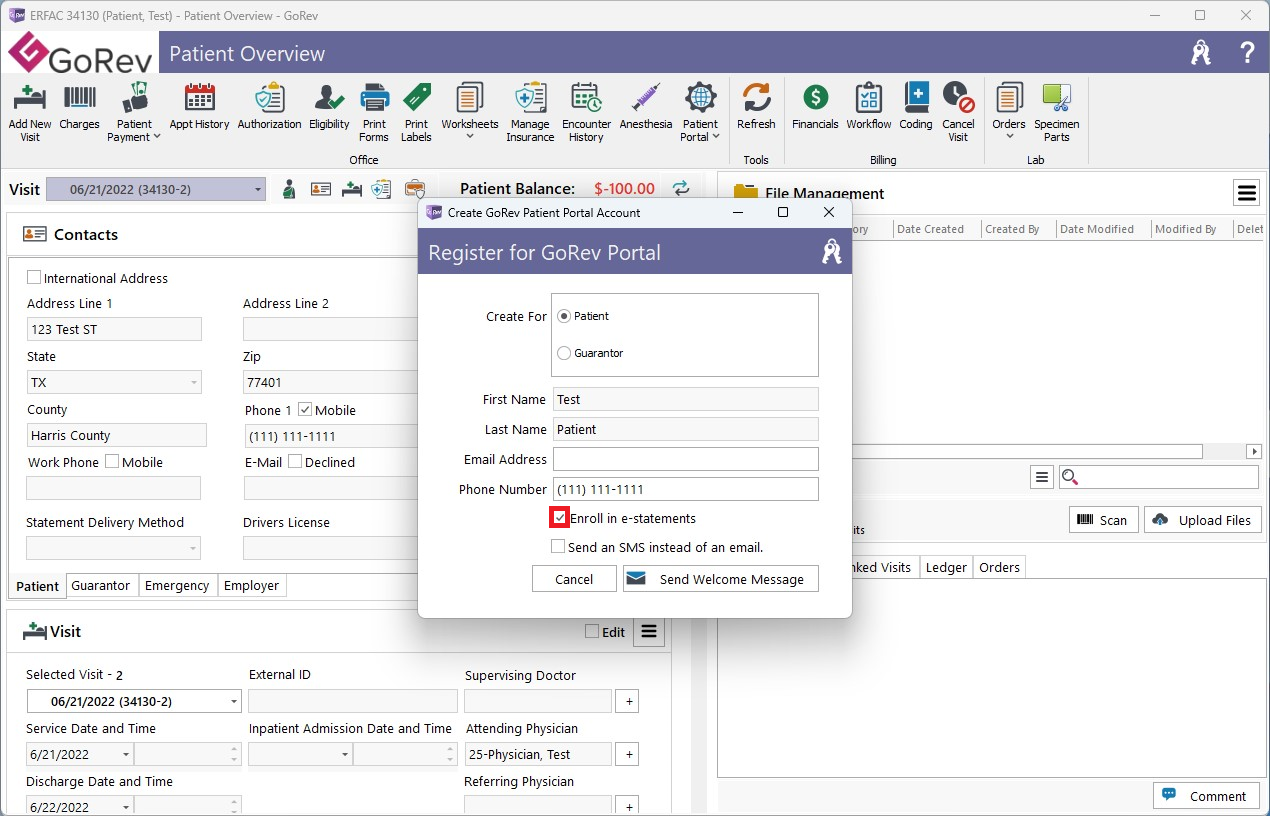This screenshot has width=1270, height=816.
Task: Open Statement Delivery Method dropdown
Action: click(193, 548)
